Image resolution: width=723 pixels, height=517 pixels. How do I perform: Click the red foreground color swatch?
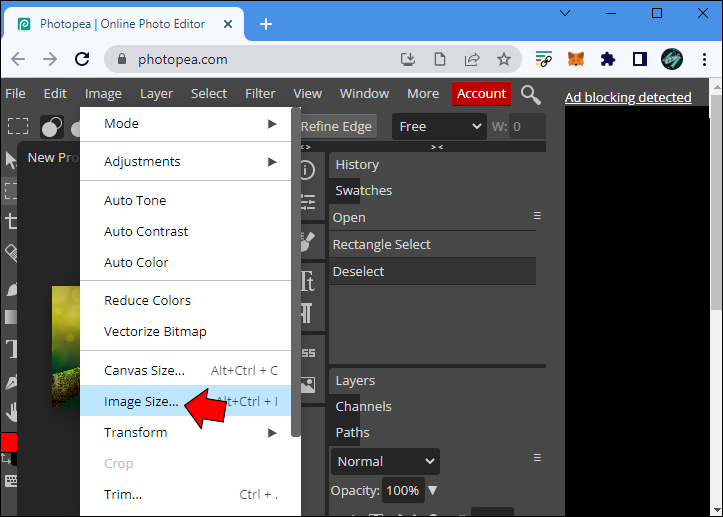[8, 442]
